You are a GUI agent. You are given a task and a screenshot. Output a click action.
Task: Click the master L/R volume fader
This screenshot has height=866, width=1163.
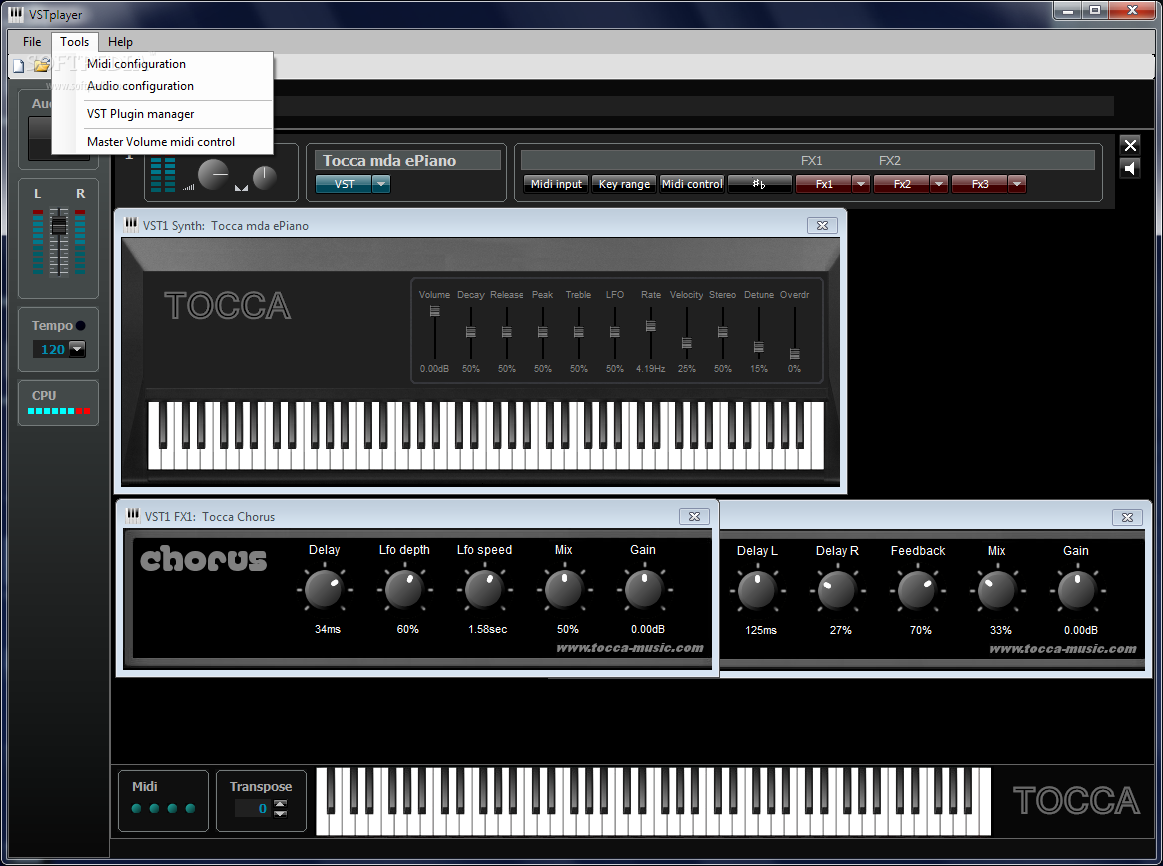[x=59, y=225]
